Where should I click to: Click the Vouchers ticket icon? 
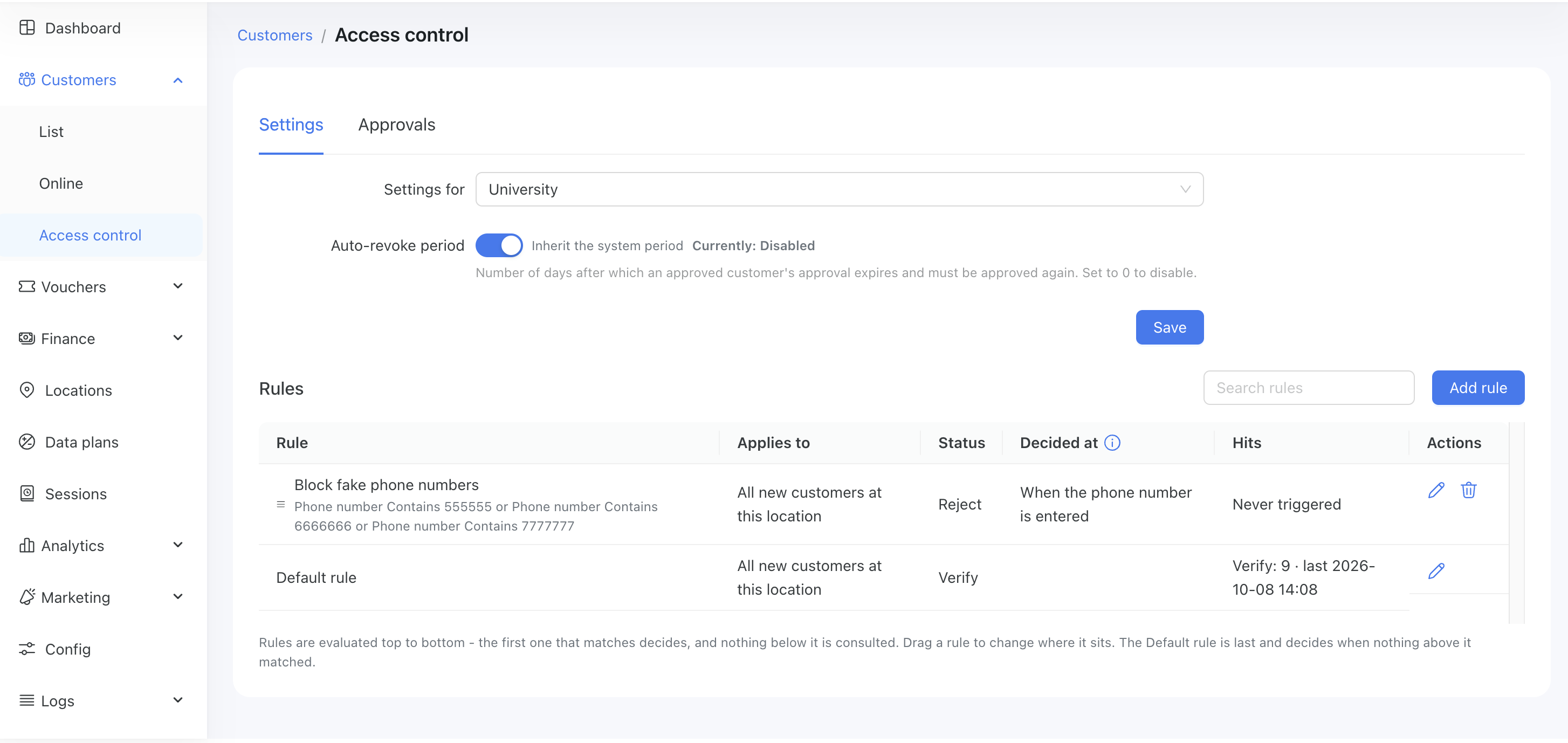click(x=27, y=287)
